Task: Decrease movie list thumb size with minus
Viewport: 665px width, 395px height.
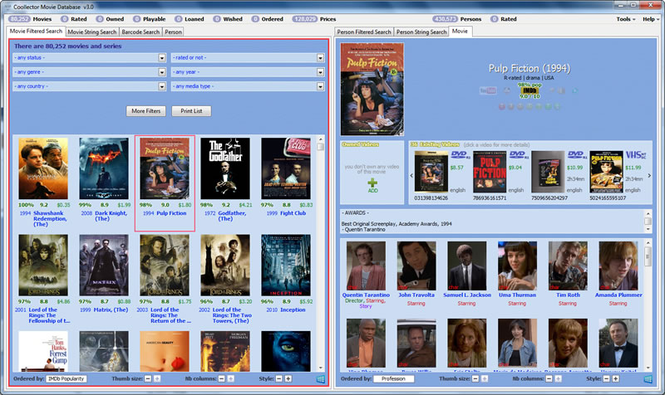Action: point(148,378)
